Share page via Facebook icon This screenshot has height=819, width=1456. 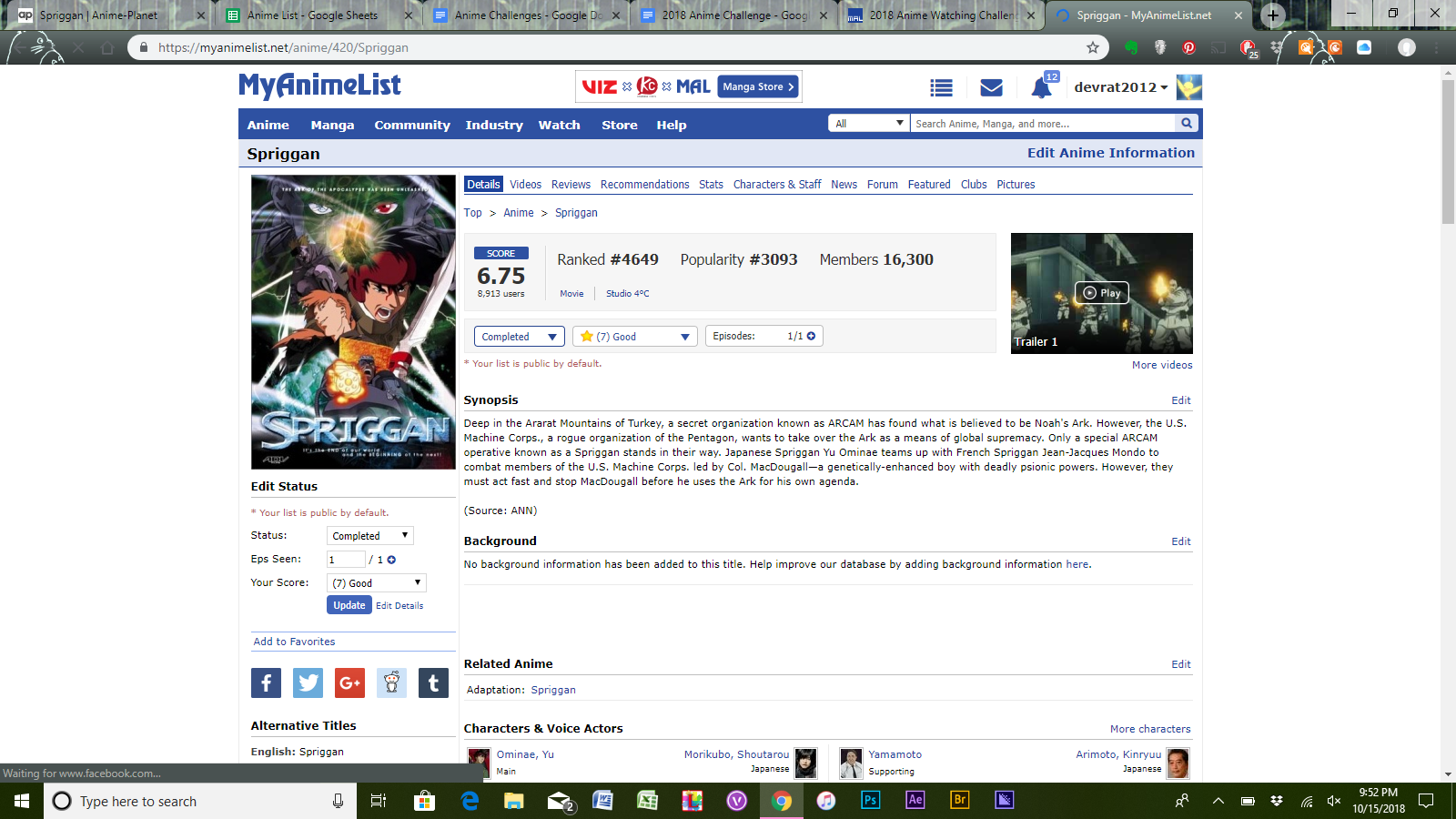coord(266,682)
